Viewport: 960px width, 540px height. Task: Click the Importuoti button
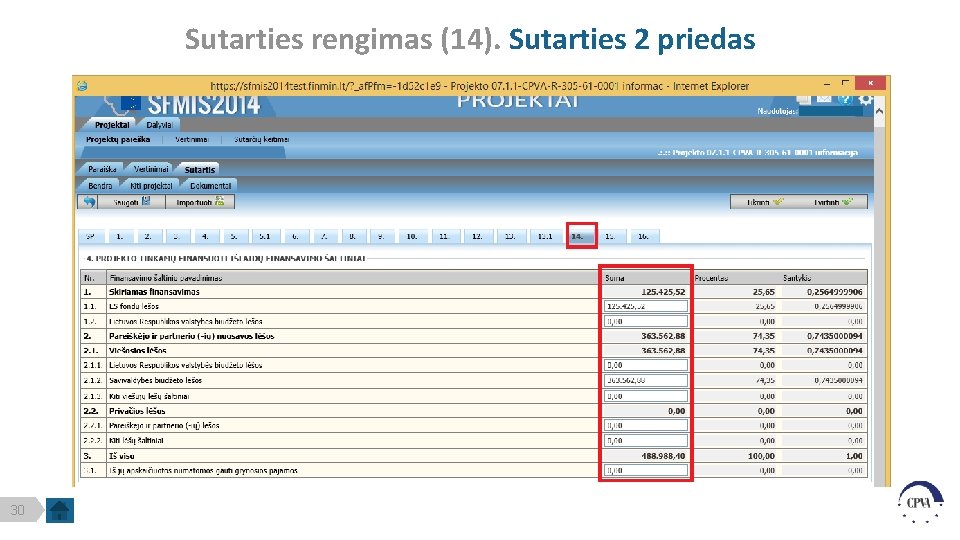pos(200,201)
